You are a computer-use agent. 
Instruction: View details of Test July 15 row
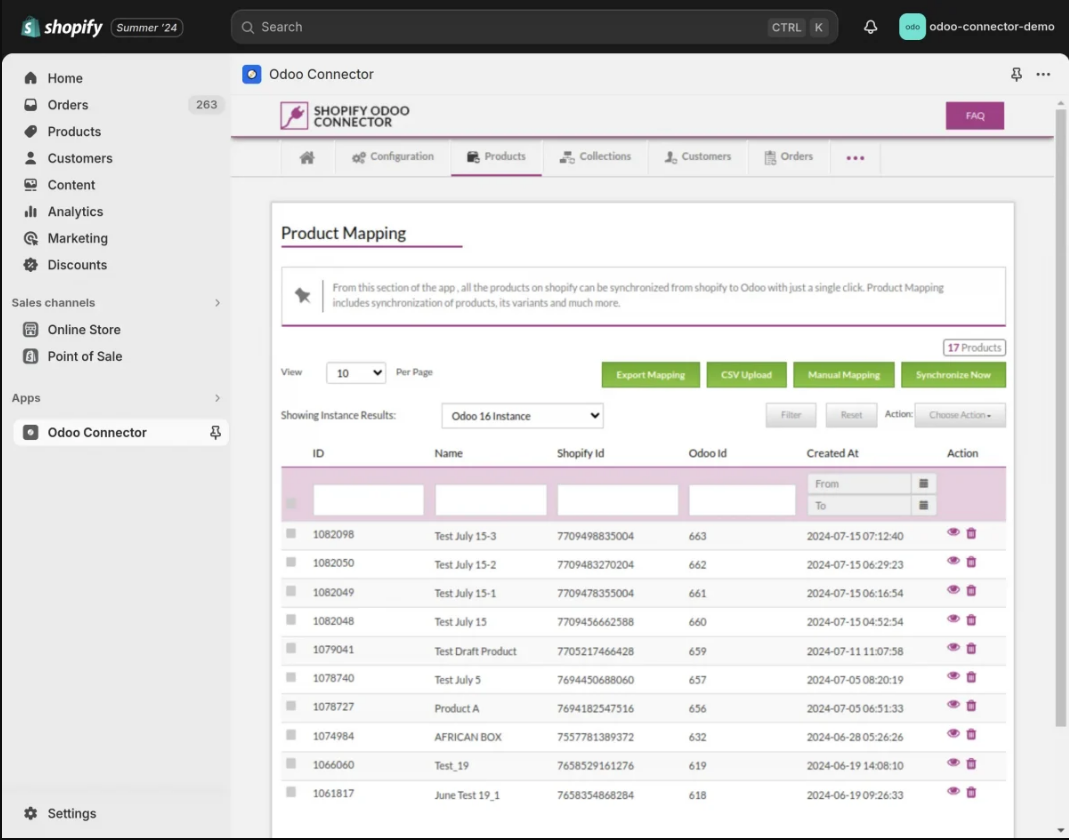click(x=953, y=618)
